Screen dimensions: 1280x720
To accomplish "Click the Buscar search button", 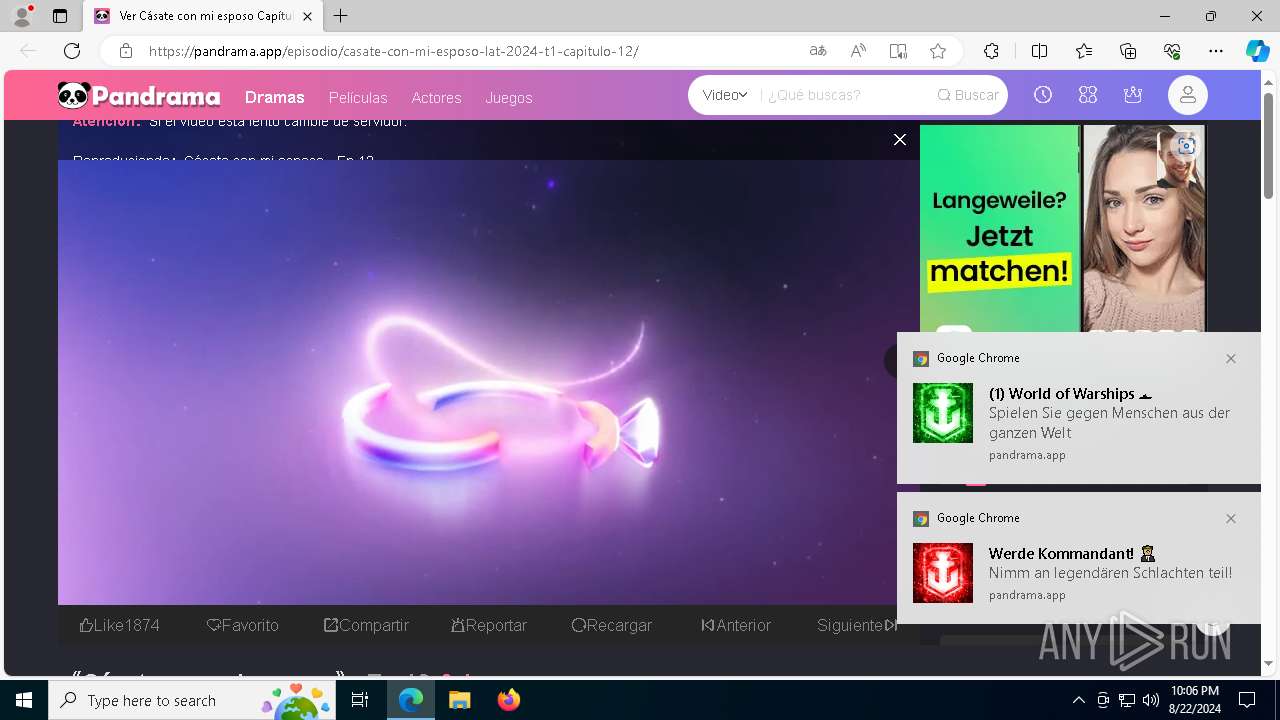I will [x=968, y=95].
